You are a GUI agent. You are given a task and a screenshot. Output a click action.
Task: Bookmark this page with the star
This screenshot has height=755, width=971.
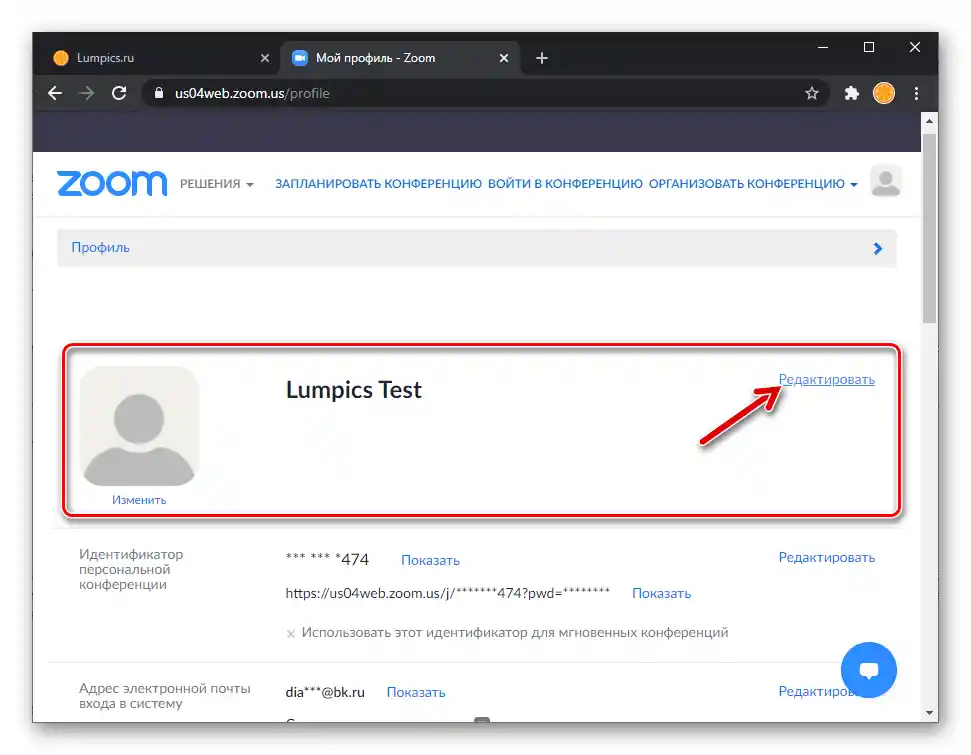[x=812, y=94]
